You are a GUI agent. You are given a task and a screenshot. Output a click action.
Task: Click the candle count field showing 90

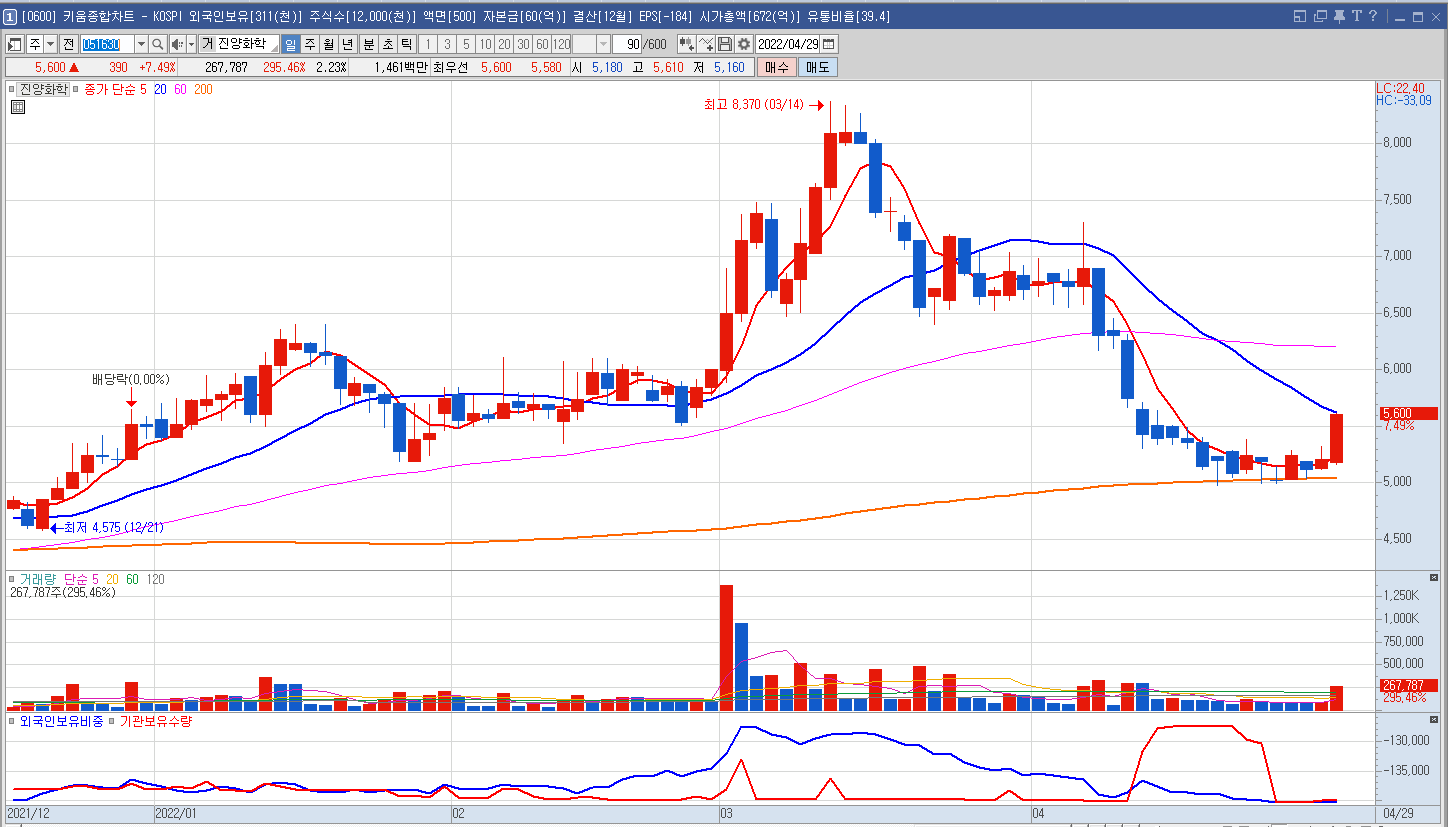626,44
